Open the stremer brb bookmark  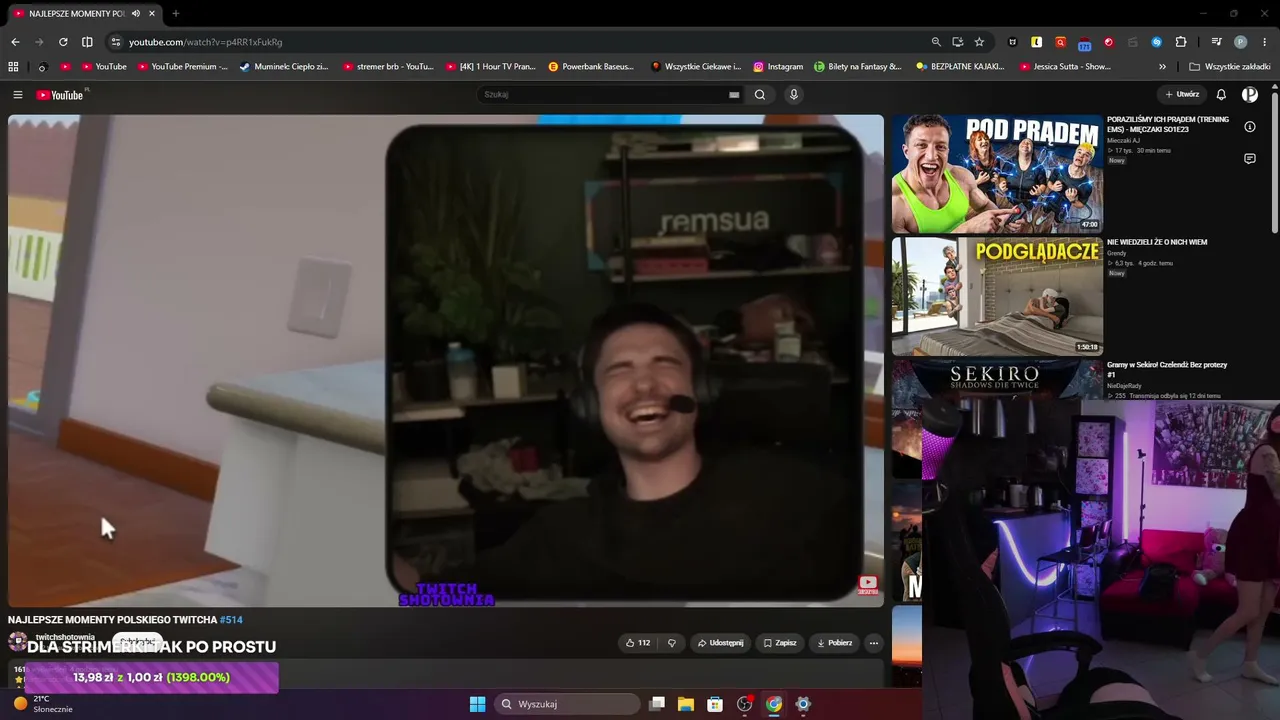click(x=388, y=67)
